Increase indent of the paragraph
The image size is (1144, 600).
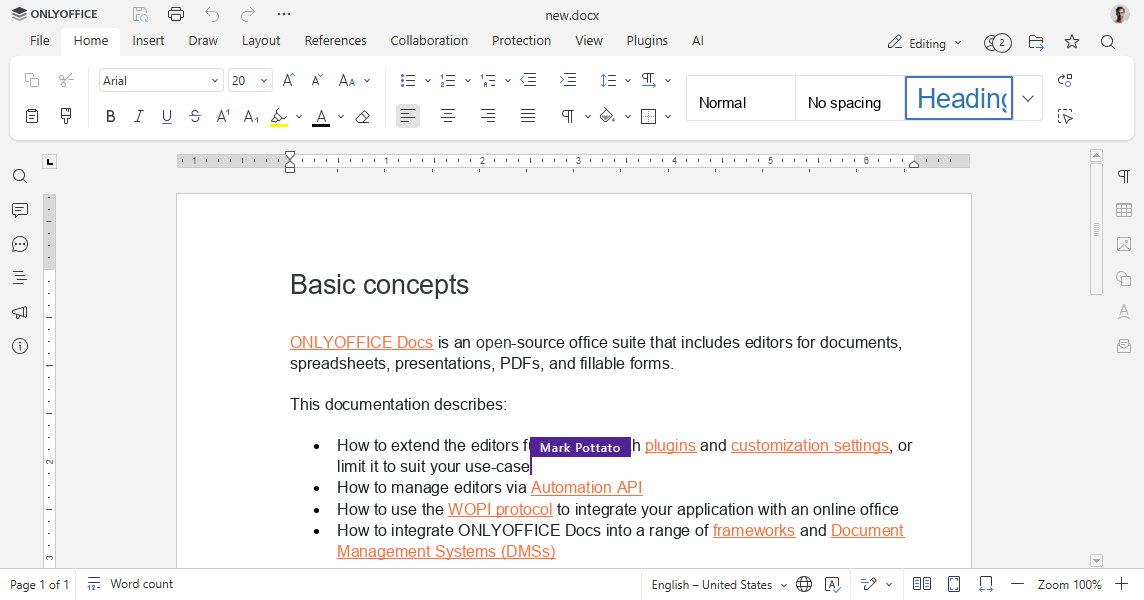568,80
